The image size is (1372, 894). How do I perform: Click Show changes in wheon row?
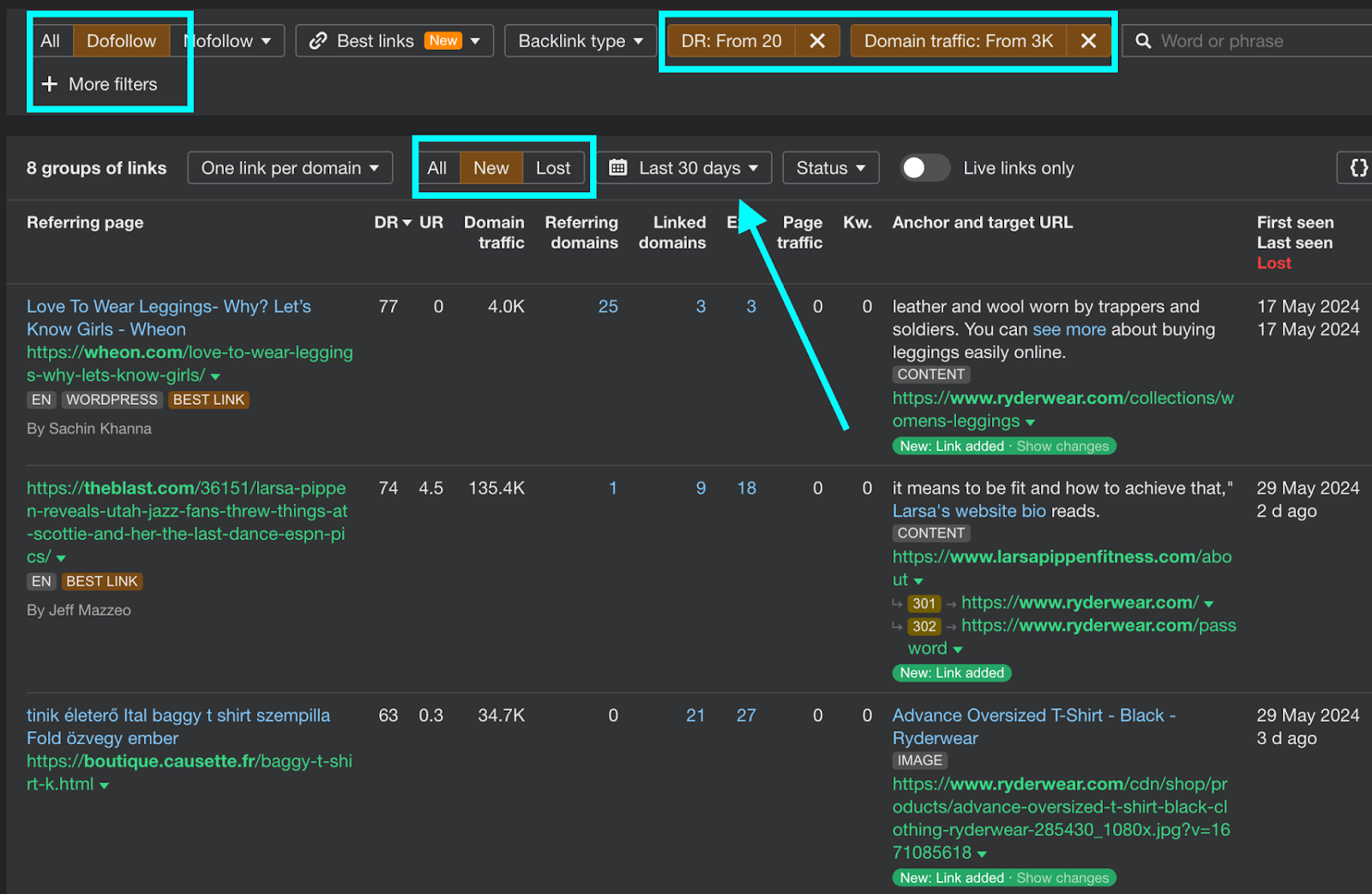coord(1062,446)
